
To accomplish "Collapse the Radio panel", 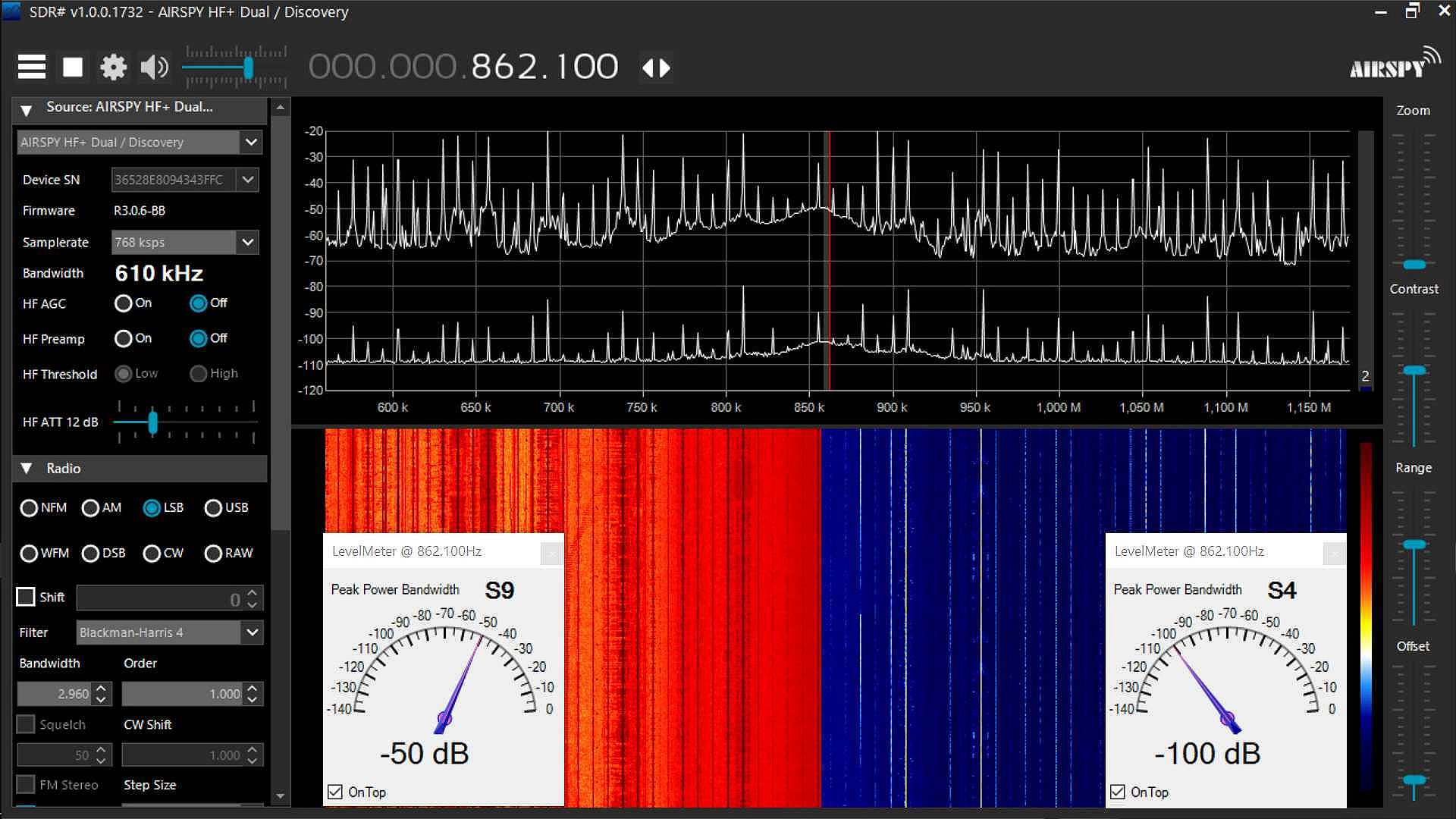I will (x=27, y=469).
